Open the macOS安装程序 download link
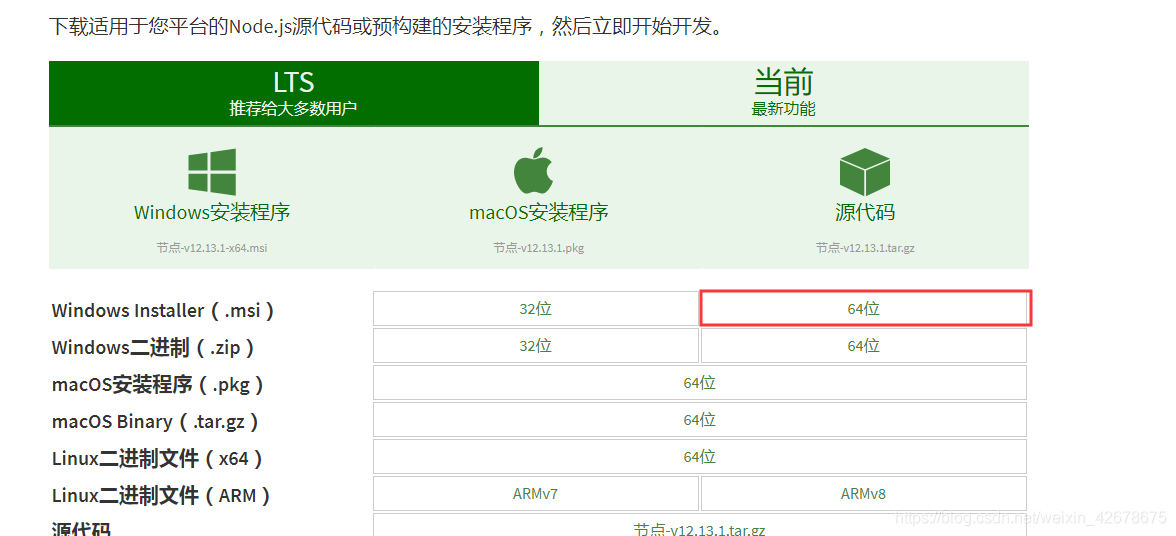Screen dimensions: 1176x536 coord(538,212)
